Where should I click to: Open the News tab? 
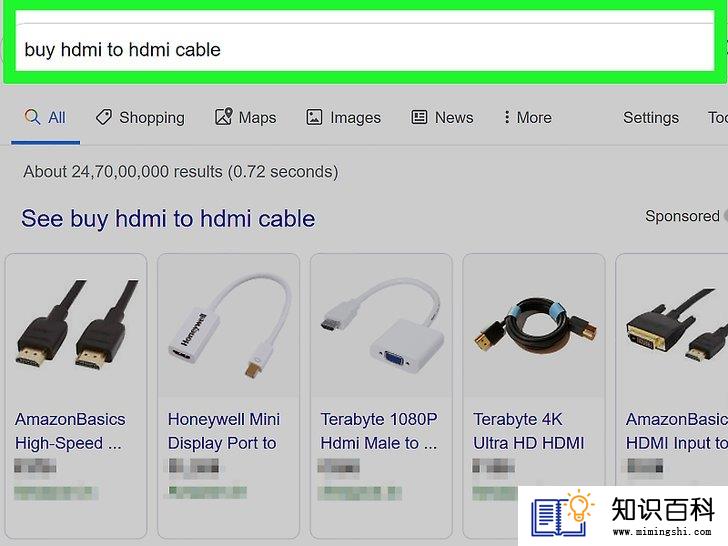442,117
